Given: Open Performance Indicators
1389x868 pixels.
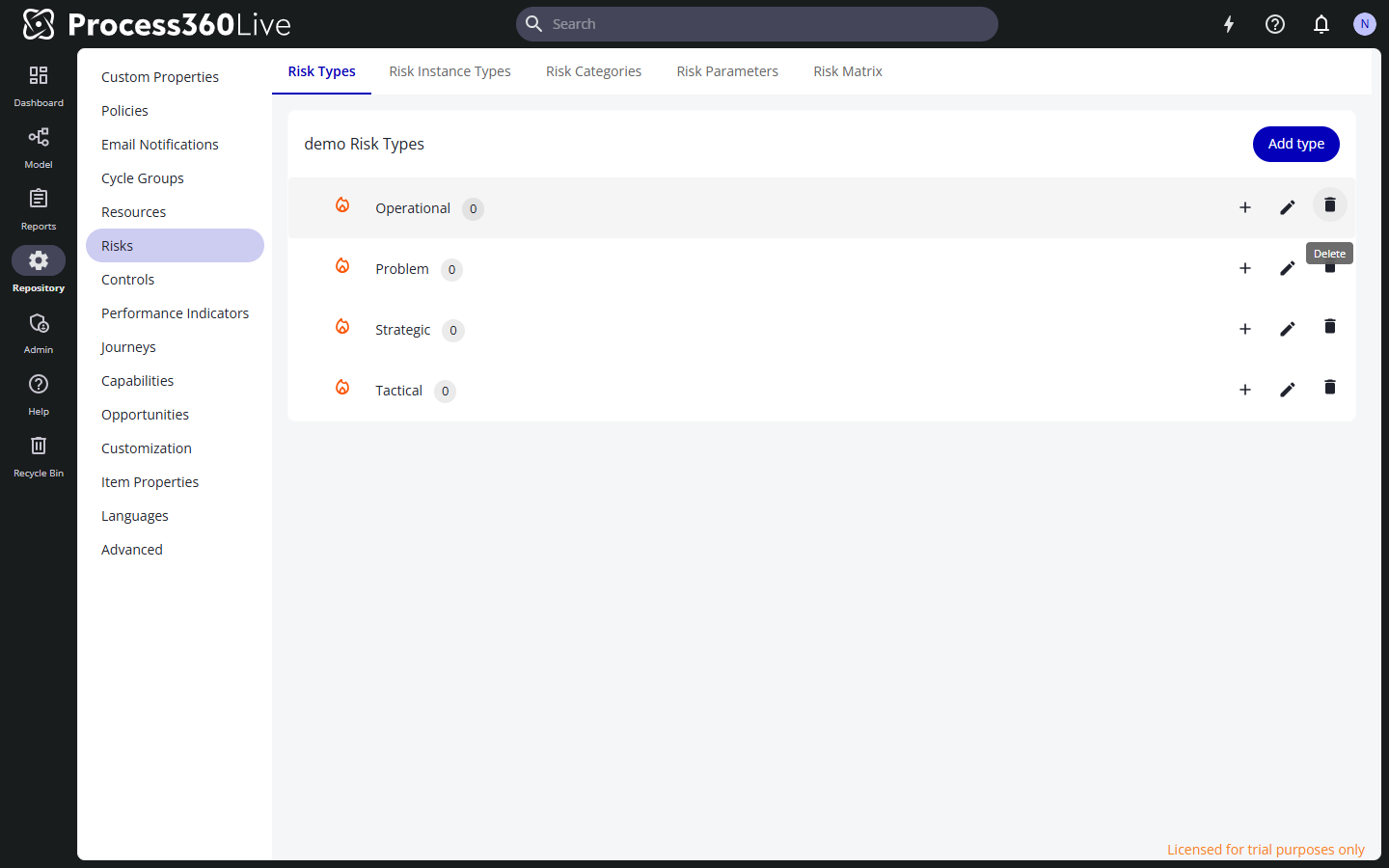Looking at the screenshot, I should [x=175, y=313].
